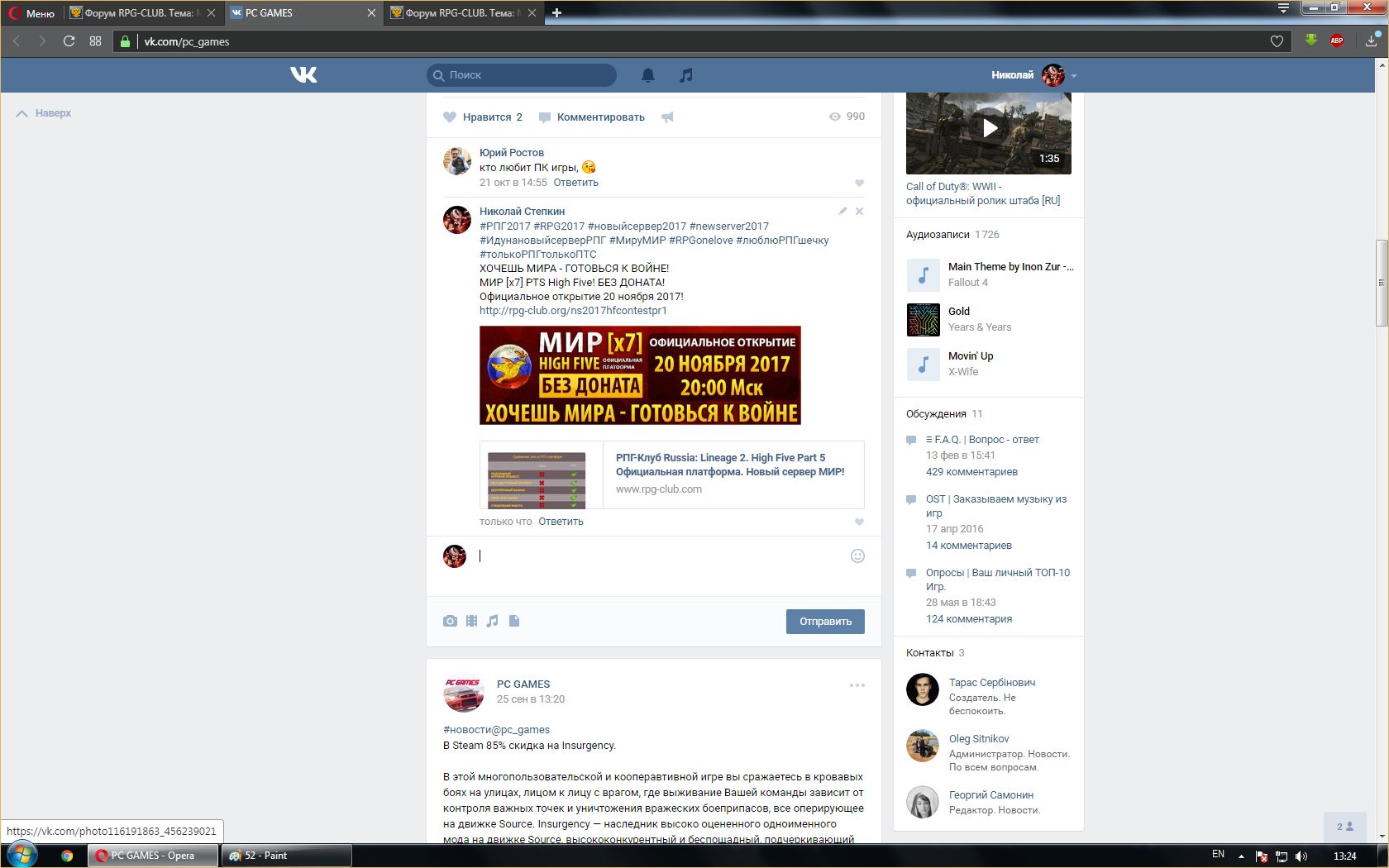This screenshot has width=1389, height=868.
Task: Like the post with Нравится
Action: click(483, 117)
